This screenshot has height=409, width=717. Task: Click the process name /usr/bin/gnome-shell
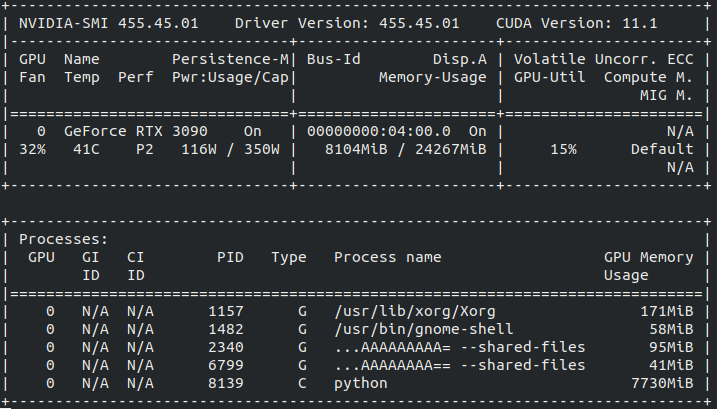[423, 329]
